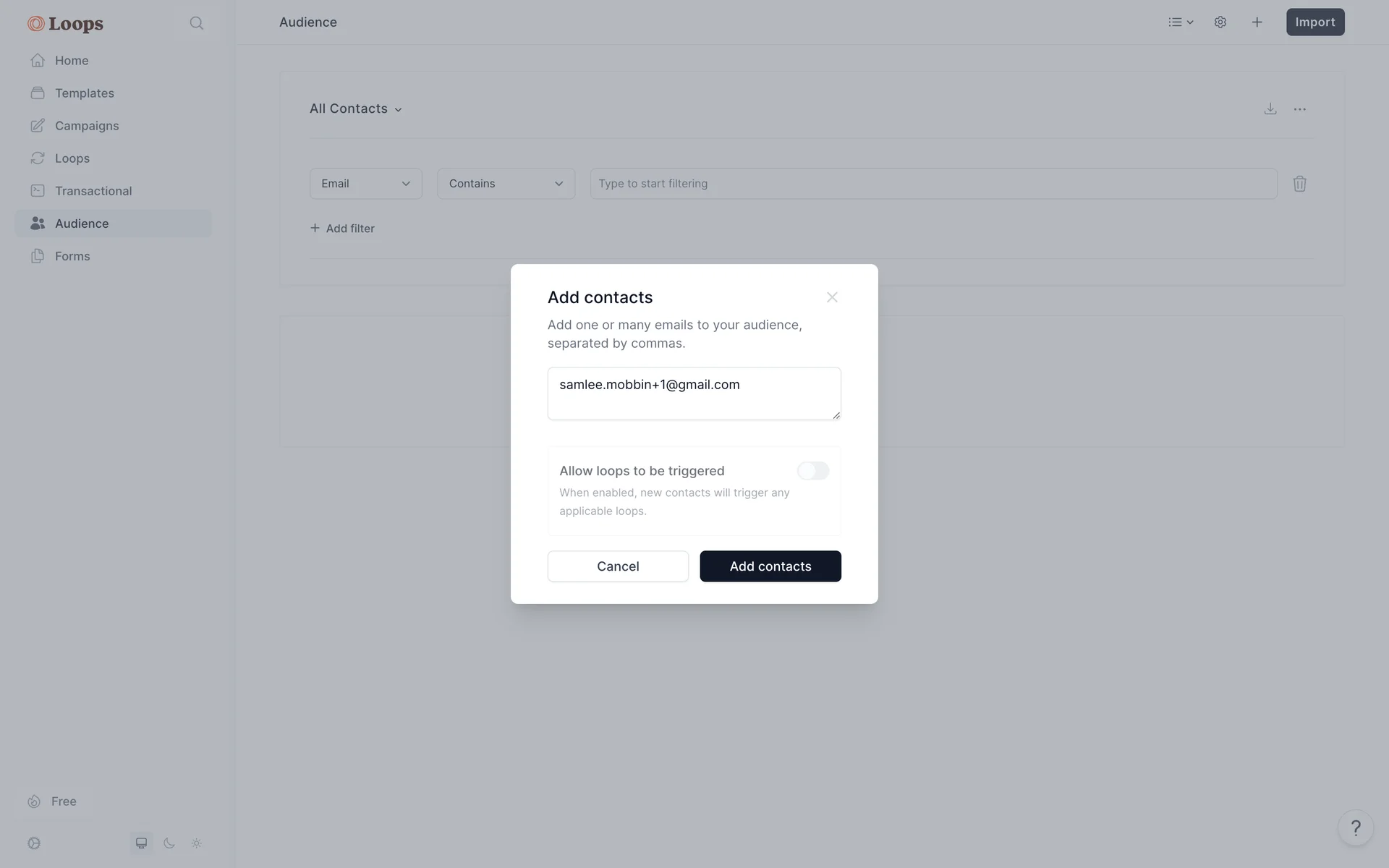Click Cancel in the dialog

coord(618,566)
